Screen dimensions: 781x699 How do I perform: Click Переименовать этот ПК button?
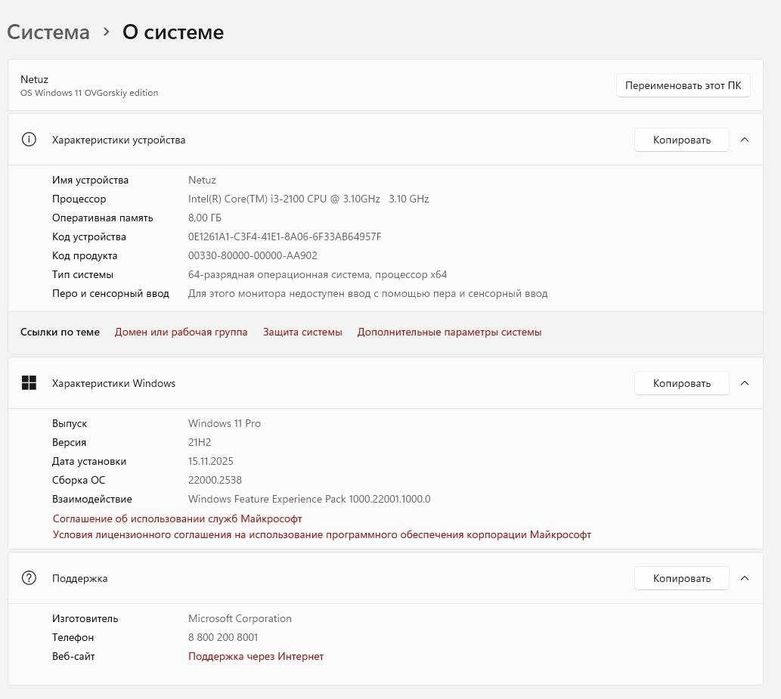pyautogui.click(x=683, y=85)
